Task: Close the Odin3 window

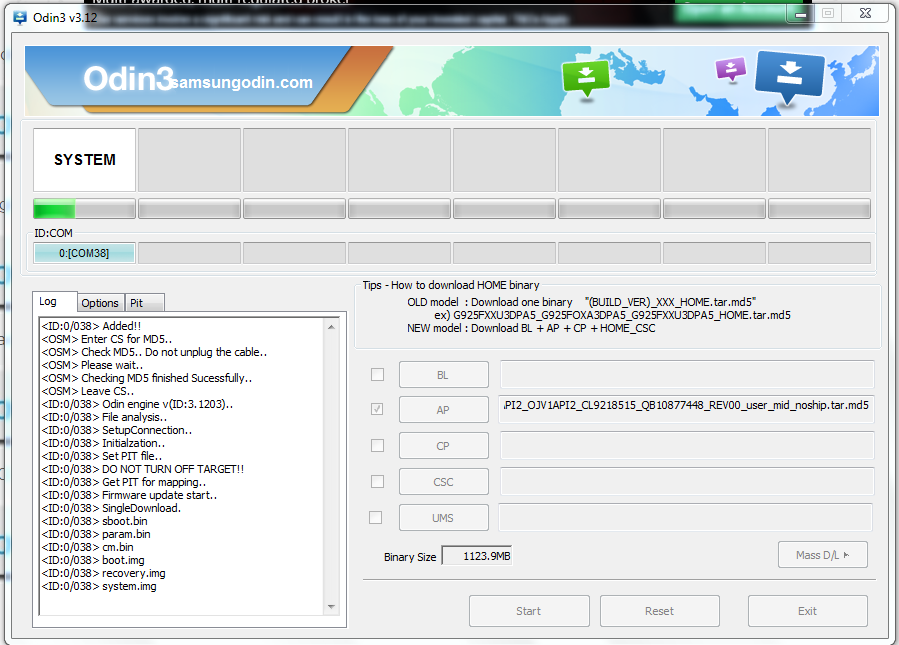Action: coord(866,13)
